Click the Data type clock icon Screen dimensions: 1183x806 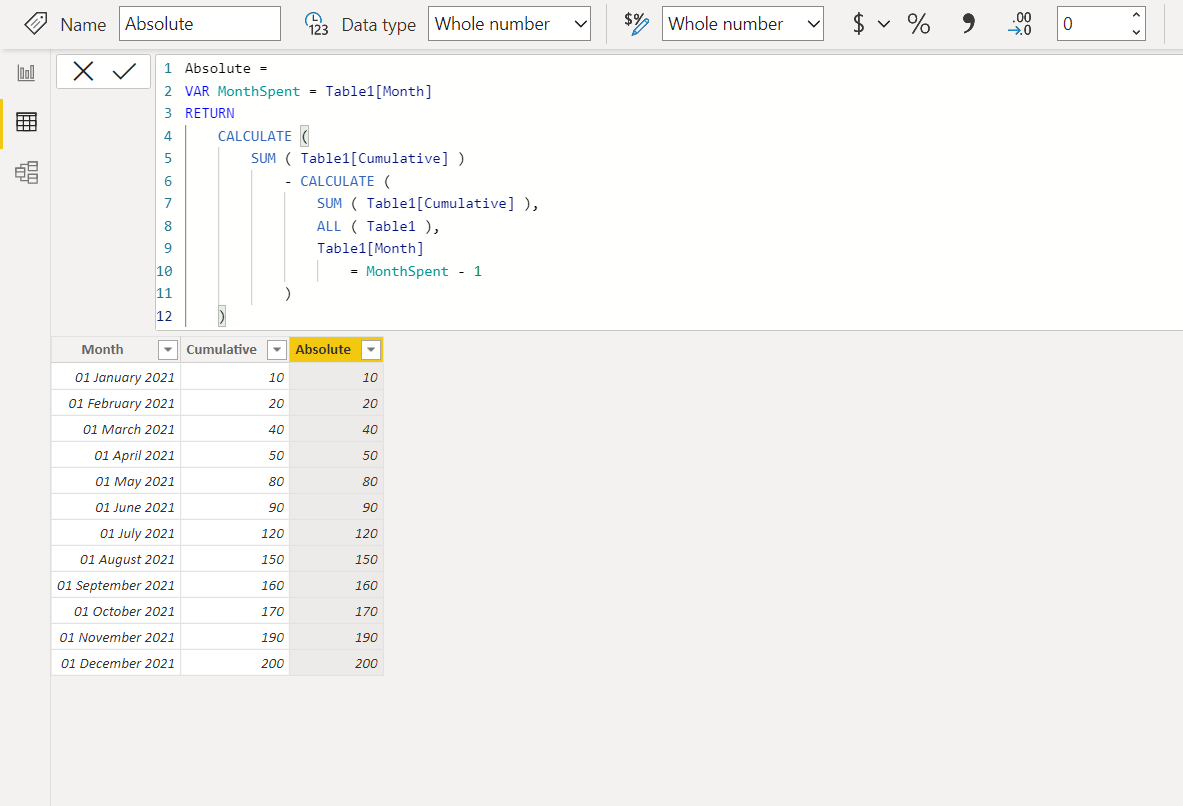pos(317,24)
